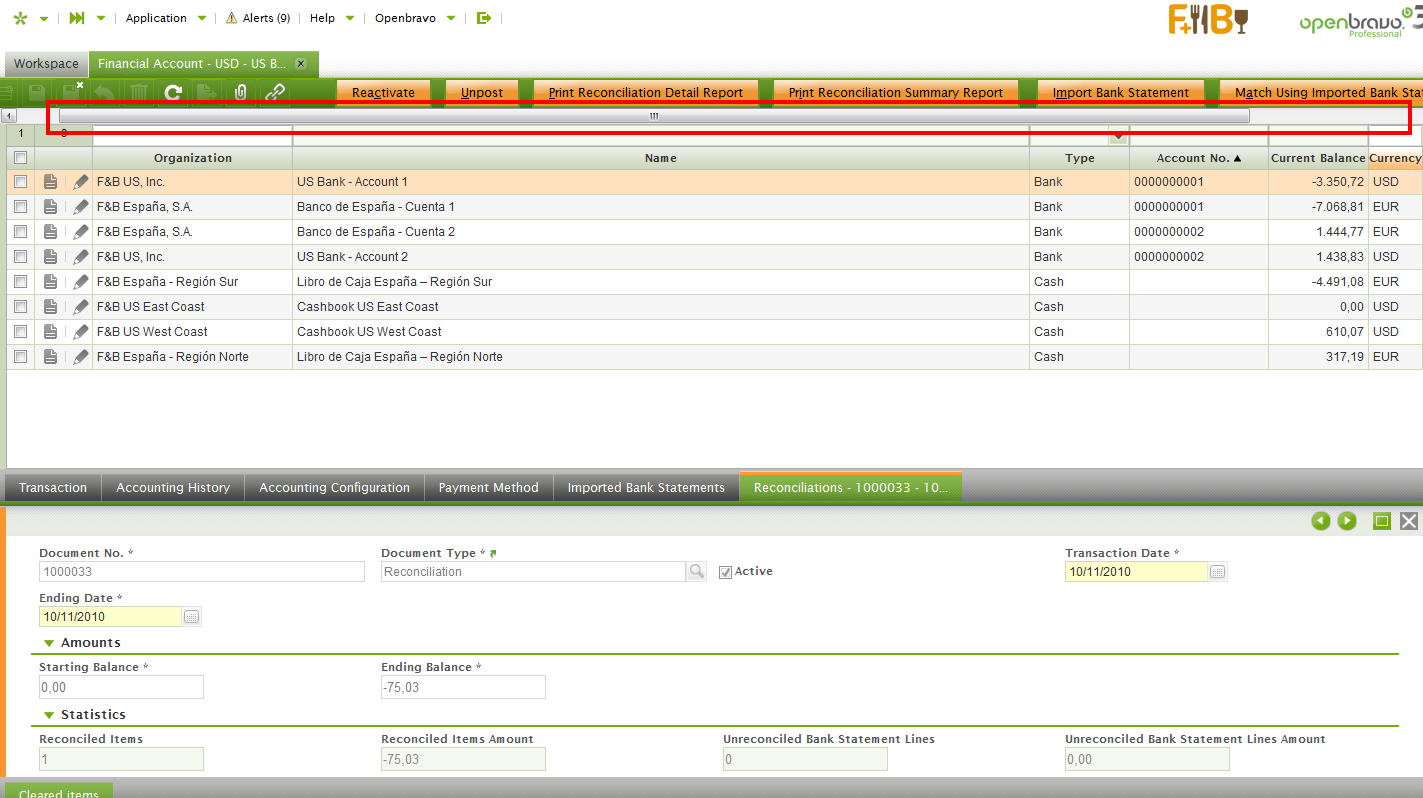Viewport: 1423px width, 798px height.
Task: Click pencil edit icon for Banco de España - Cuenta 2
Action: [x=81, y=232]
